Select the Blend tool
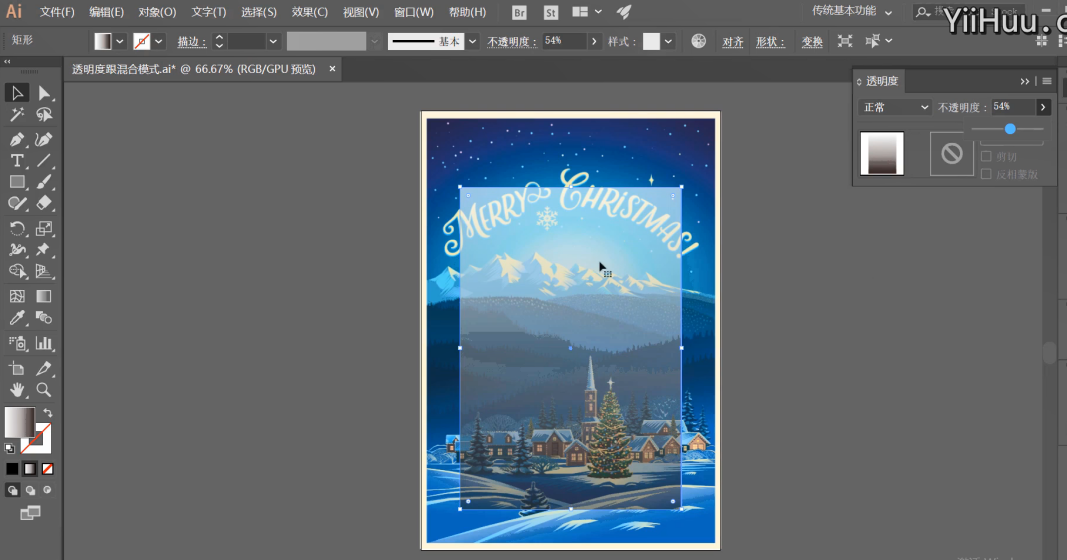The image size is (1067, 560). tap(44, 318)
